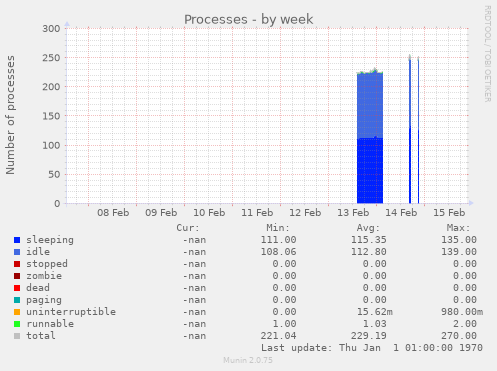Viewport: 497px width, 371px height.
Task: Click total Avg value 229.19
Action: pos(369,336)
